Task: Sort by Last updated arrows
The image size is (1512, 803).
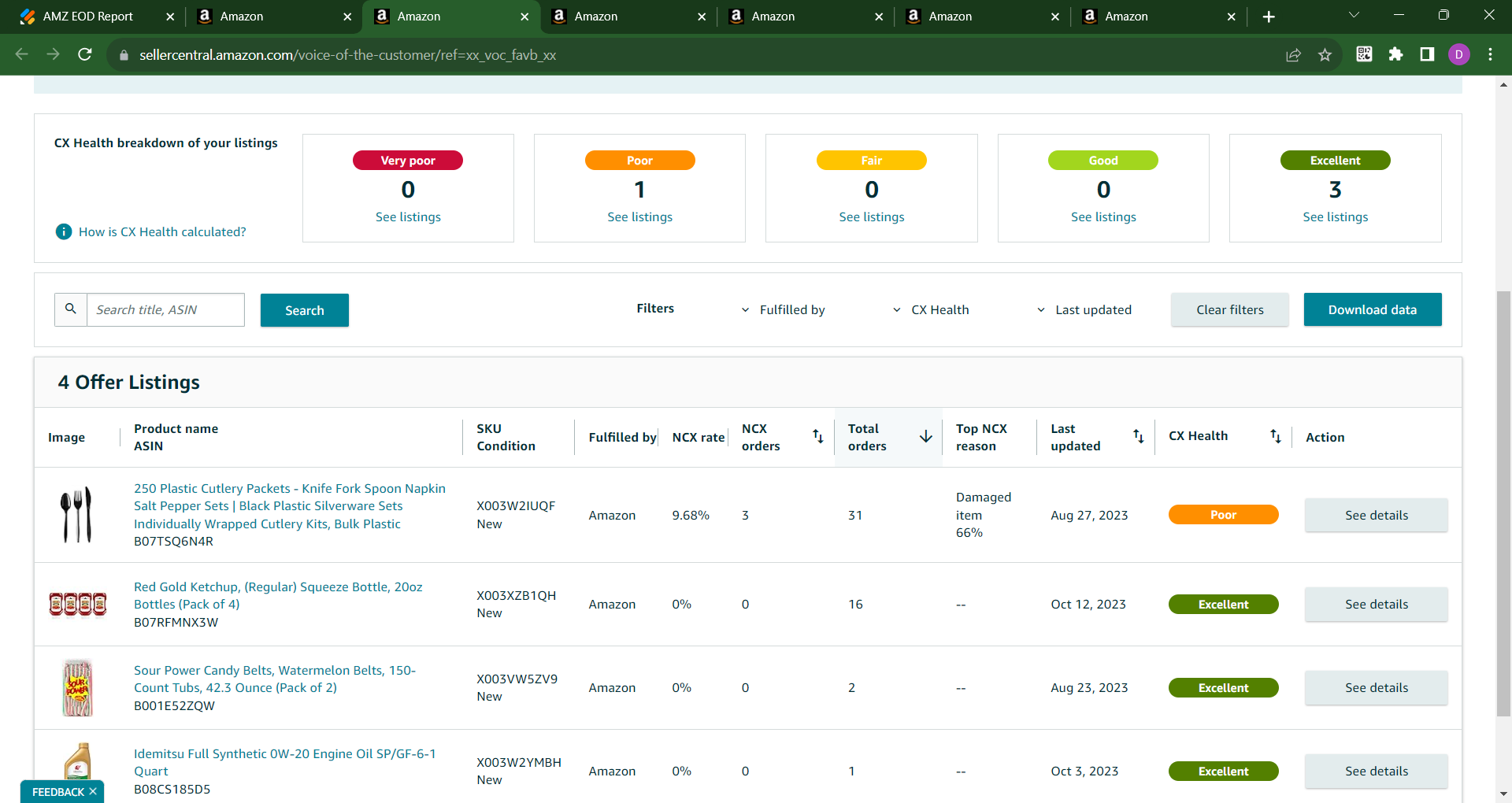Action: click(1138, 436)
